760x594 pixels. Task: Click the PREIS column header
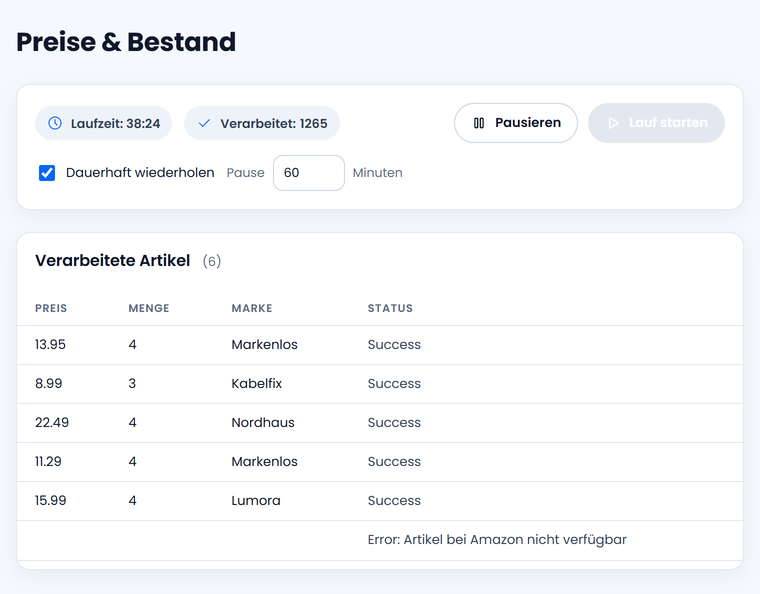[51, 308]
